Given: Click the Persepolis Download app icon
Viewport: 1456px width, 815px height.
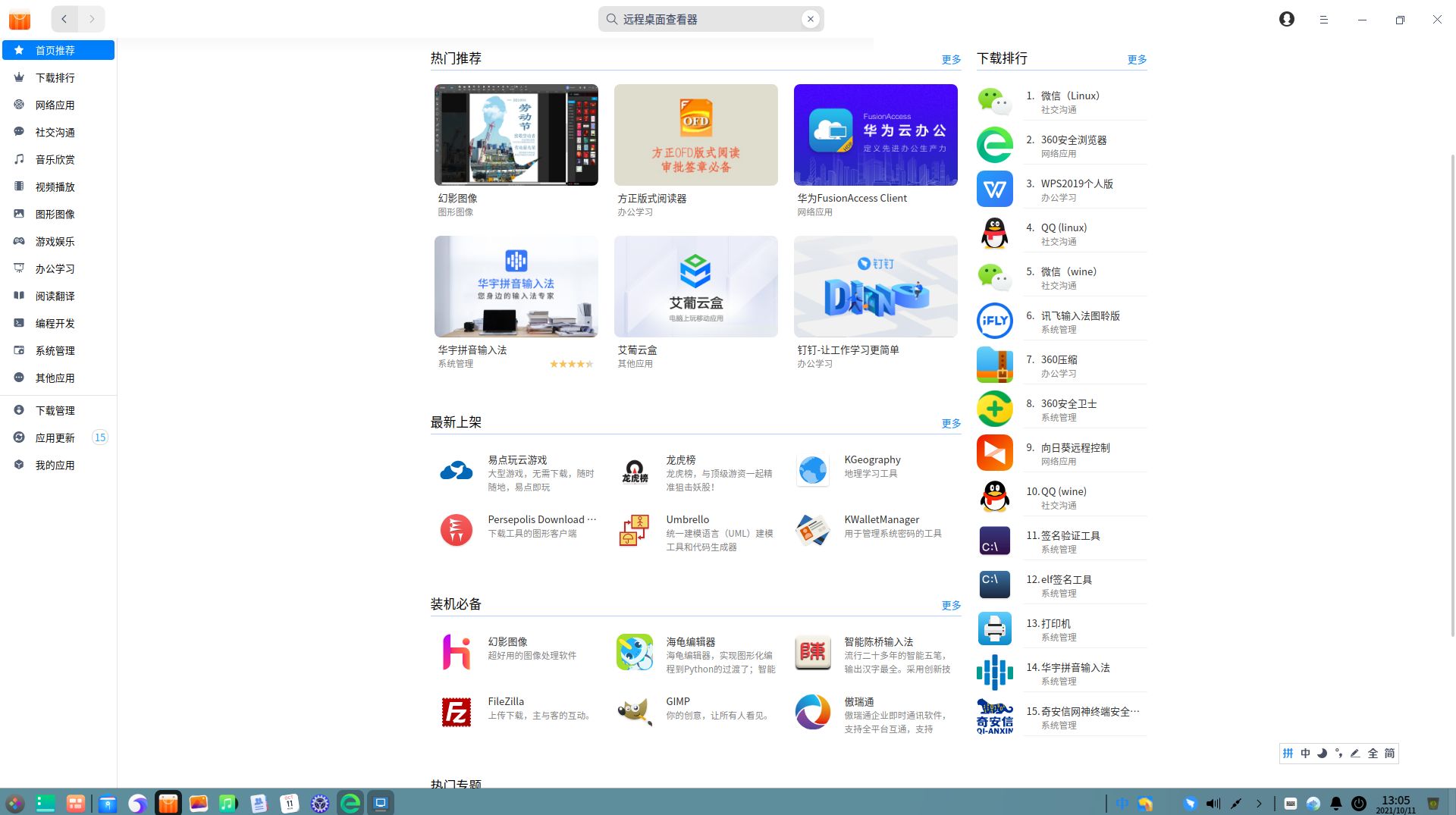Looking at the screenshot, I should (x=456, y=530).
